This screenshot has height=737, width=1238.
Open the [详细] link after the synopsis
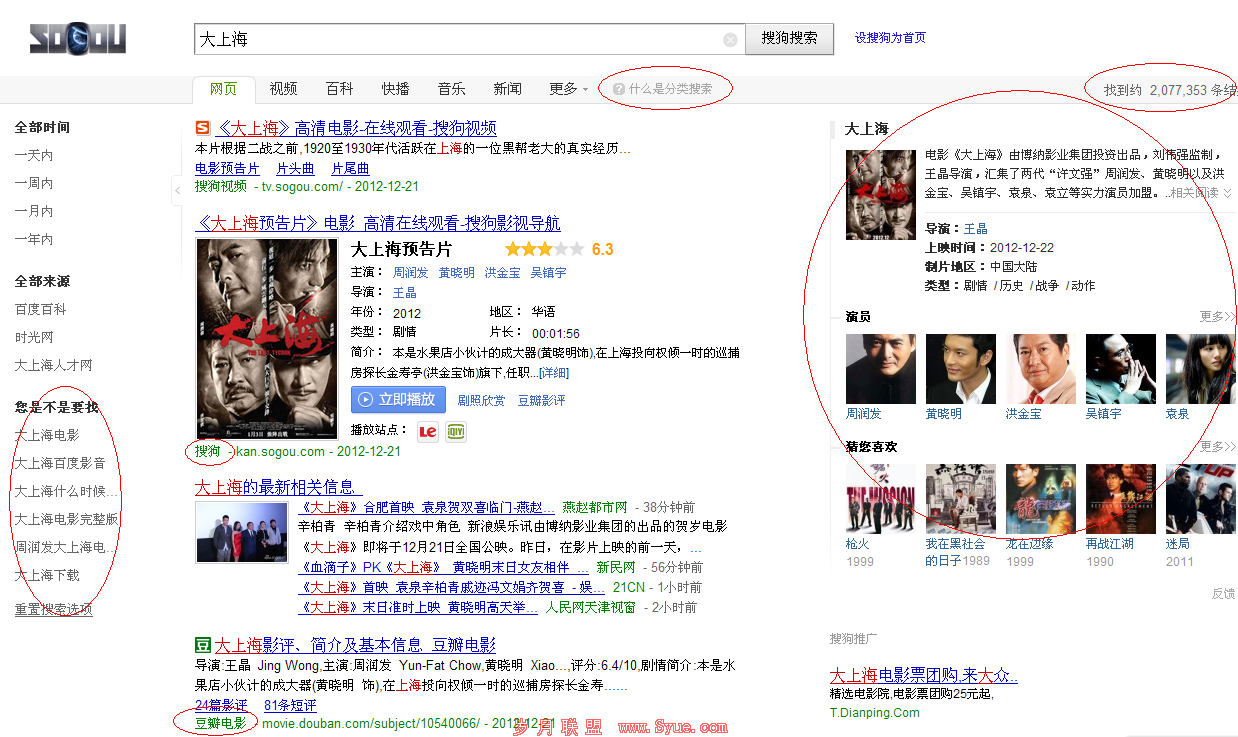[554, 373]
